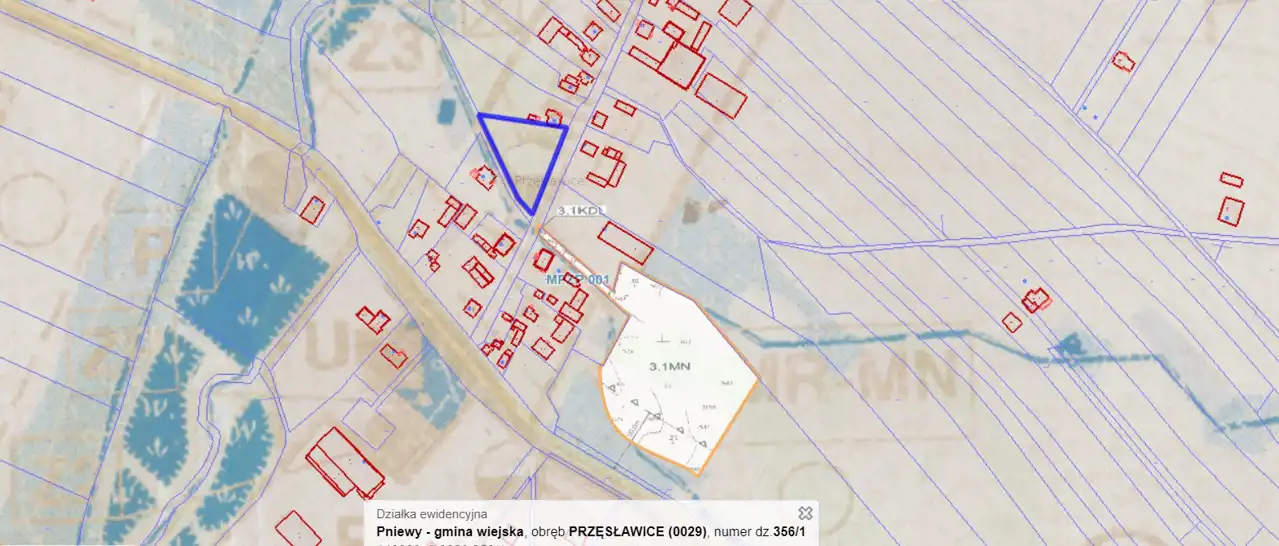Click red building beside road left of wetland
This screenshot has width=1279, height=546.
[x=313, y=210]
